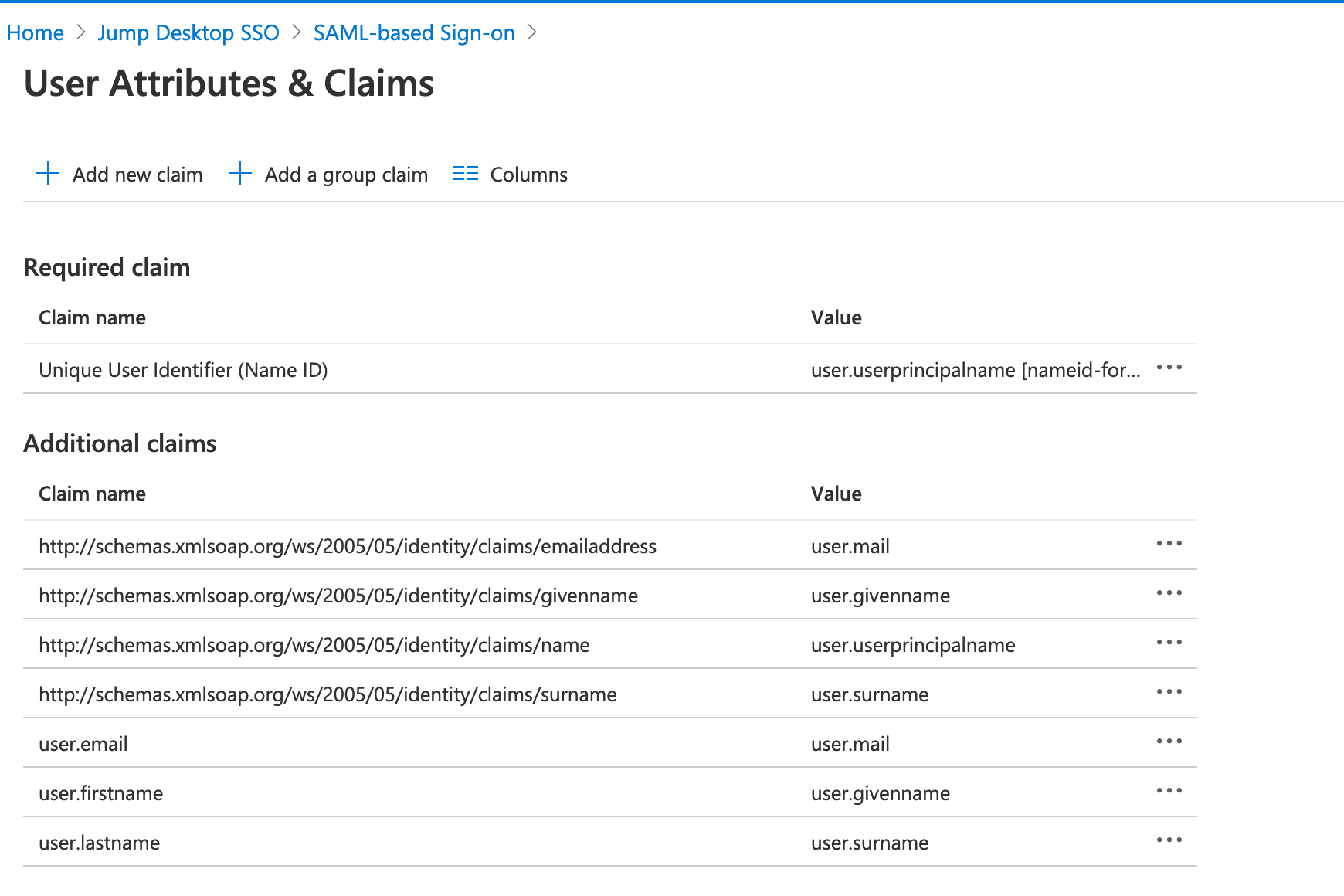Image resolution: width=1344 pixels, height=896 pixels.
Task: Open ellipsis menu for Unique User Identifier claim
Action: pos(1169,368)
